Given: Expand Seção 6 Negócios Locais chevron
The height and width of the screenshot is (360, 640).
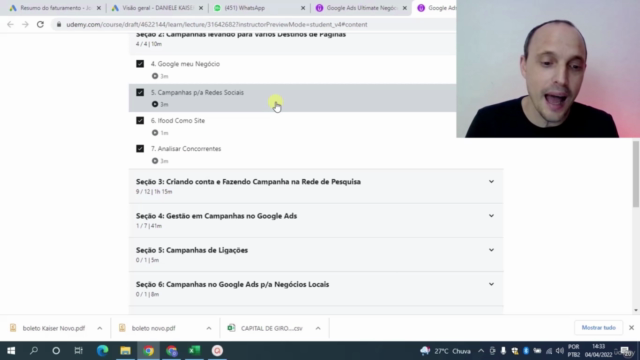Looking at the screenshot, I should click(x=491, y=284).
